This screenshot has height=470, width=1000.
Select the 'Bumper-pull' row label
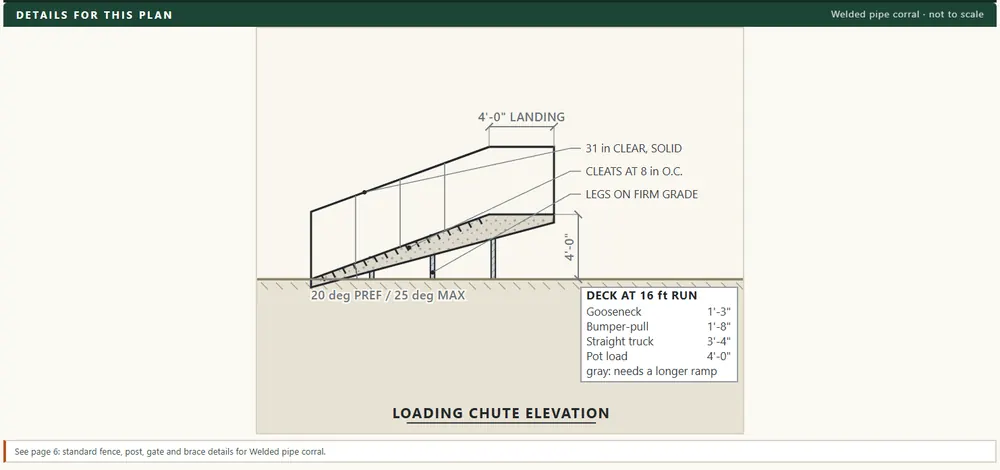(617, 327)
